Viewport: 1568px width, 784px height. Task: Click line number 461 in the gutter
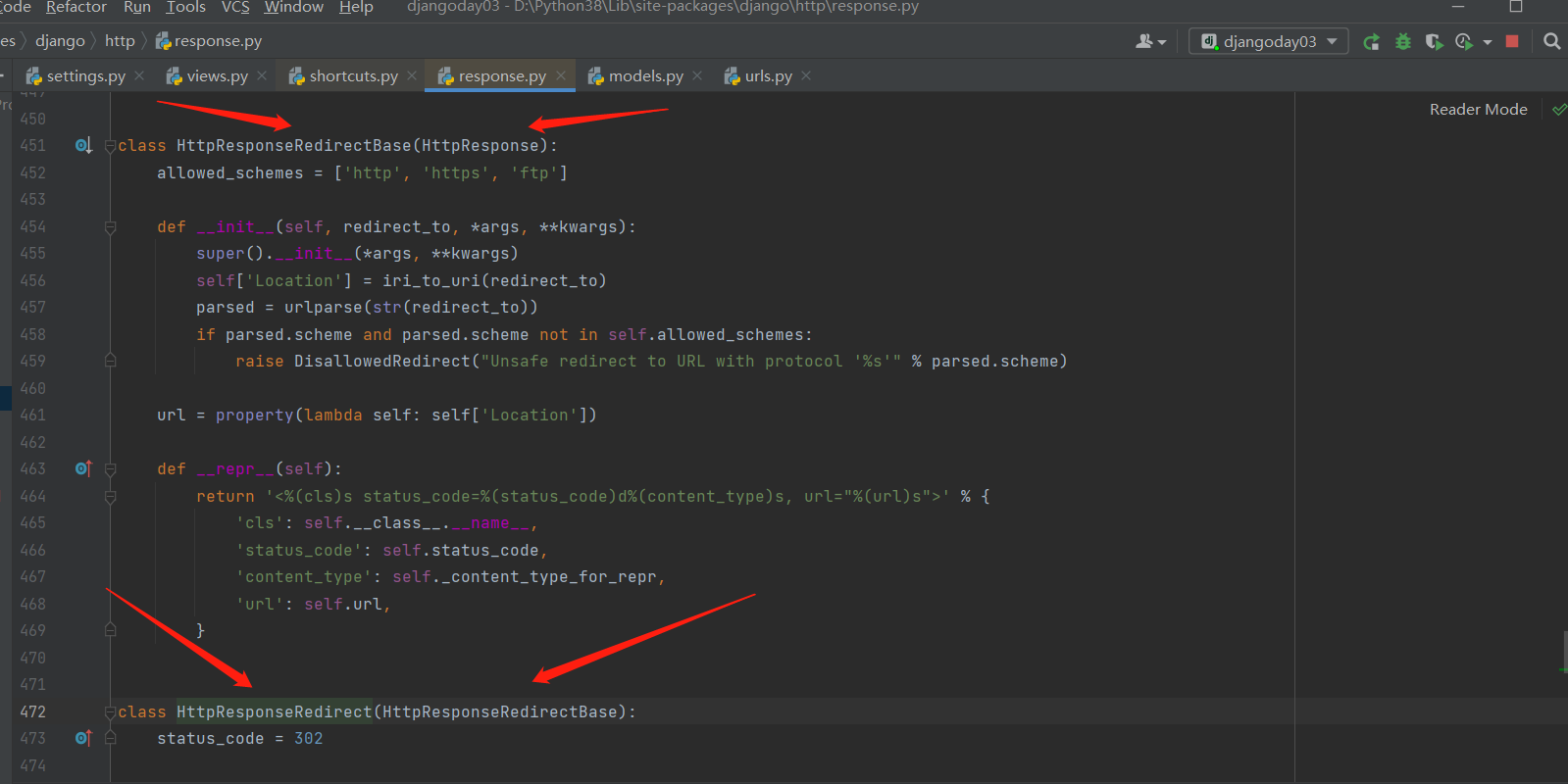[x=32, y=416]
